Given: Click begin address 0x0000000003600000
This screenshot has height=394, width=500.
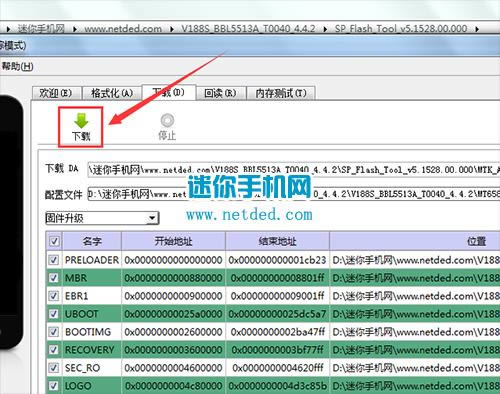Looking at the screenshot, I should (x=173, y=350).
